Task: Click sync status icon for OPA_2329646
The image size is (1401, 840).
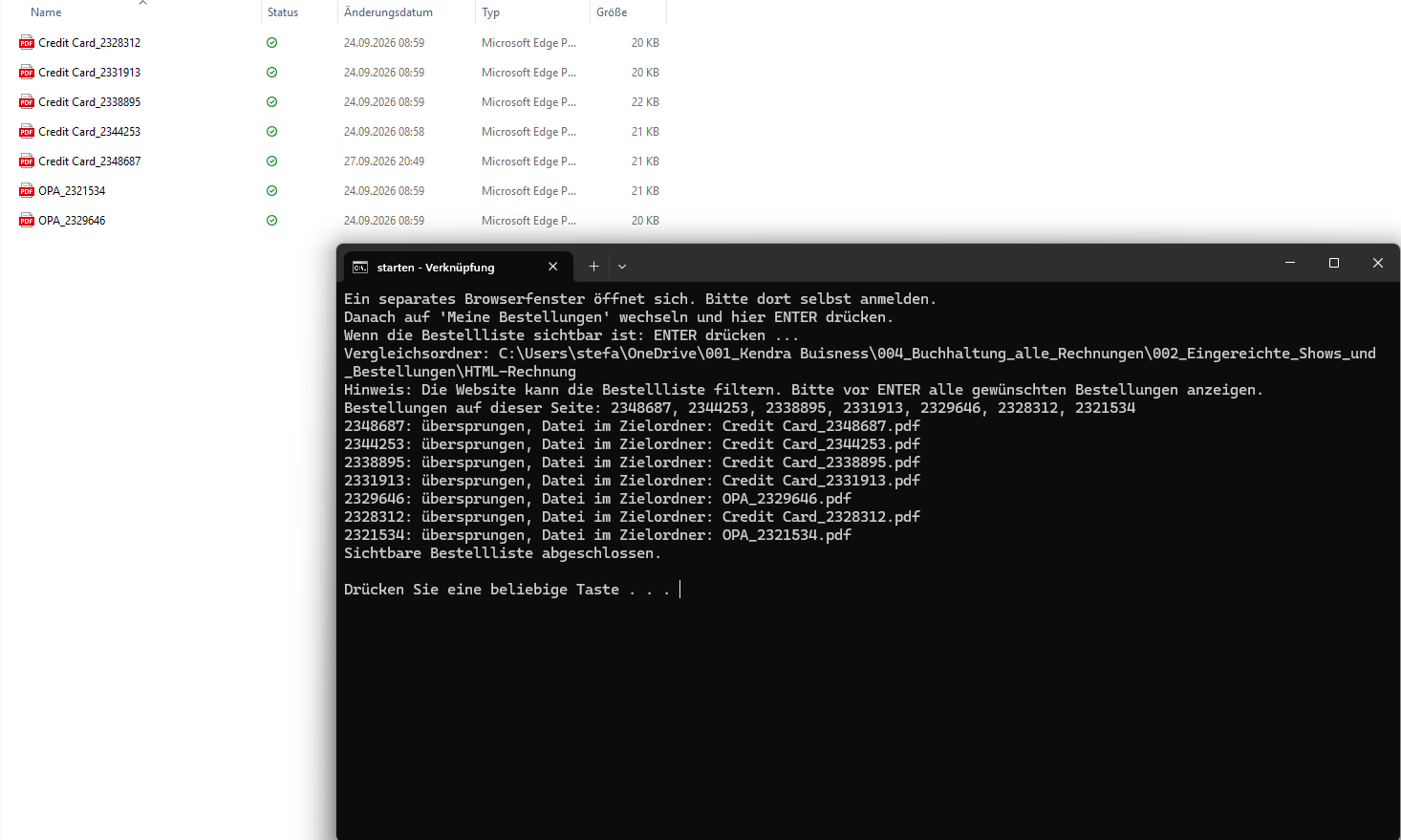Action: tap(272, 221)
